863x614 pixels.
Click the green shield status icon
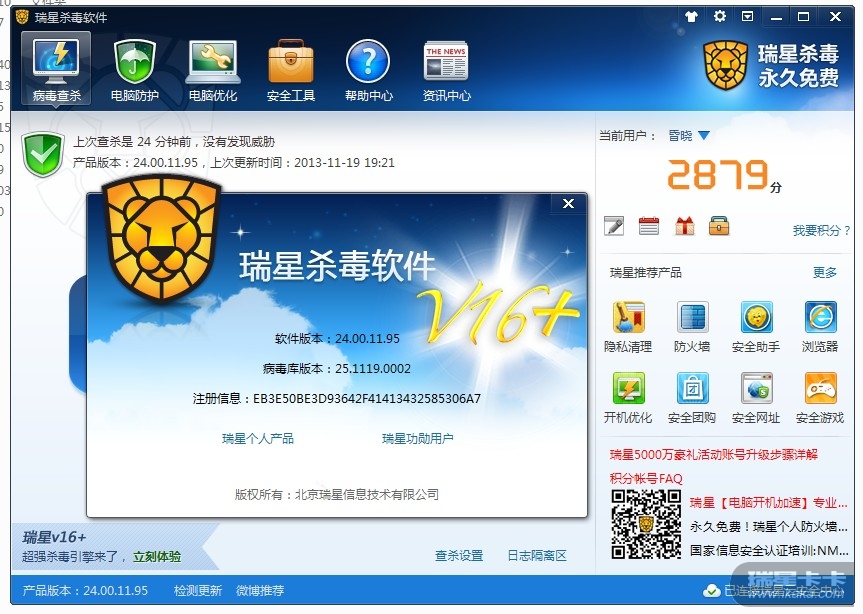point(42,155)
